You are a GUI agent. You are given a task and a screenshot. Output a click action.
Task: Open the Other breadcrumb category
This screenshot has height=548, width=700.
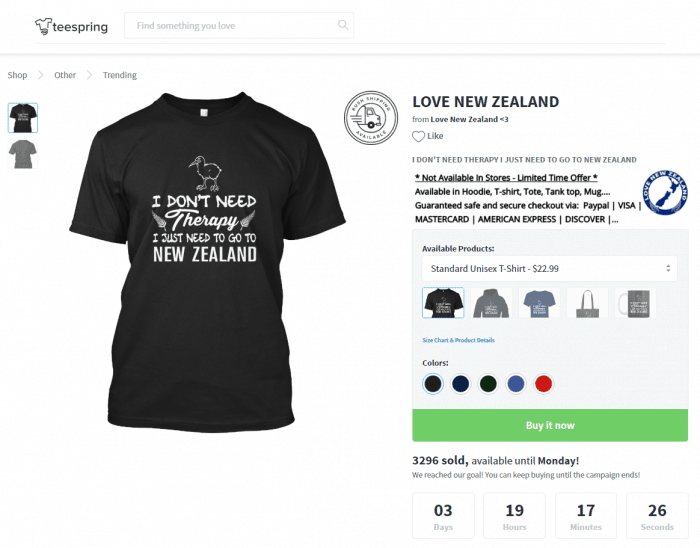[x=65, y=75]
